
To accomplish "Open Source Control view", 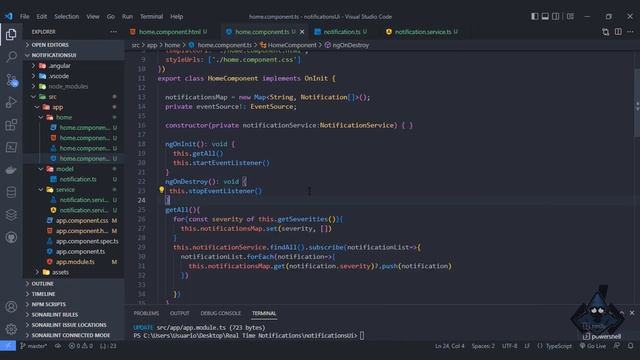I will click(x=11, y=80).
